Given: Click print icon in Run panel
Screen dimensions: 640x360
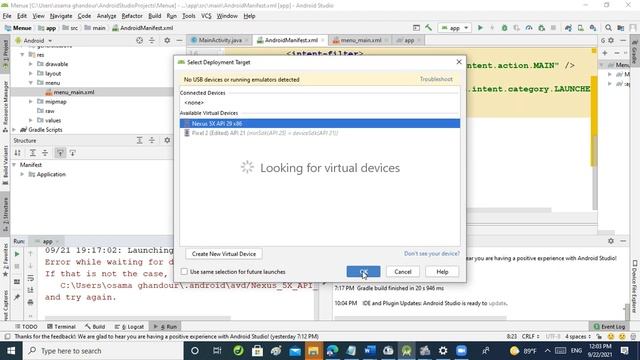Looking at the screenshot, I should pos(31,302).
